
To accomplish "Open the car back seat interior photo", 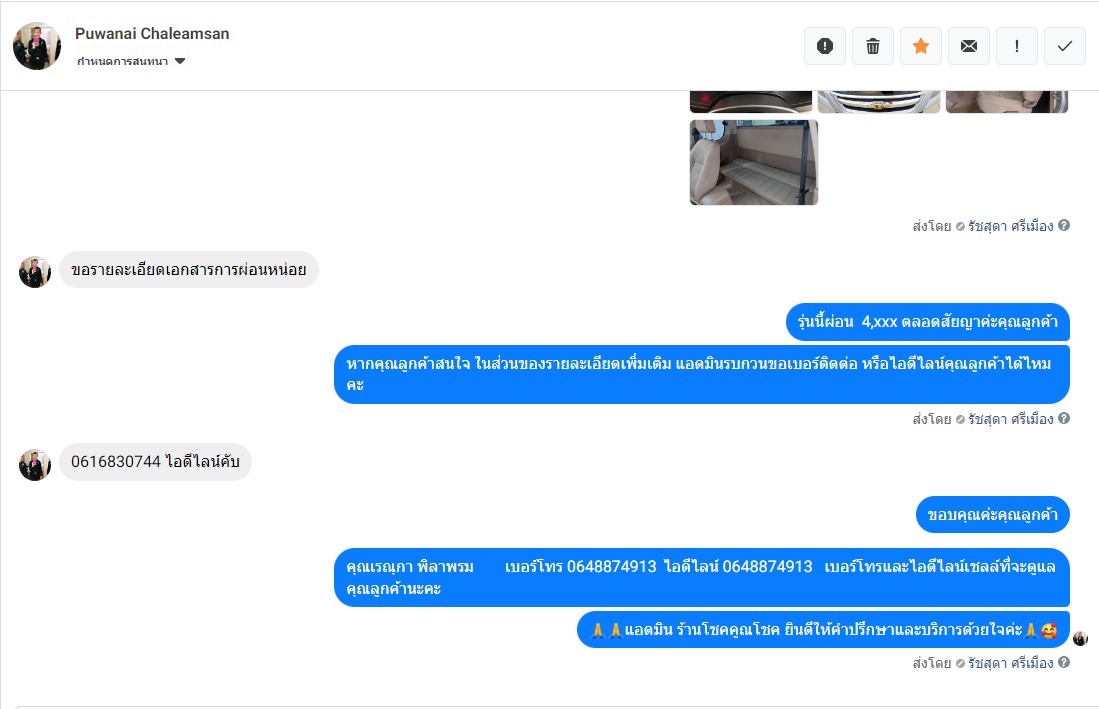I will coord(753,163).
